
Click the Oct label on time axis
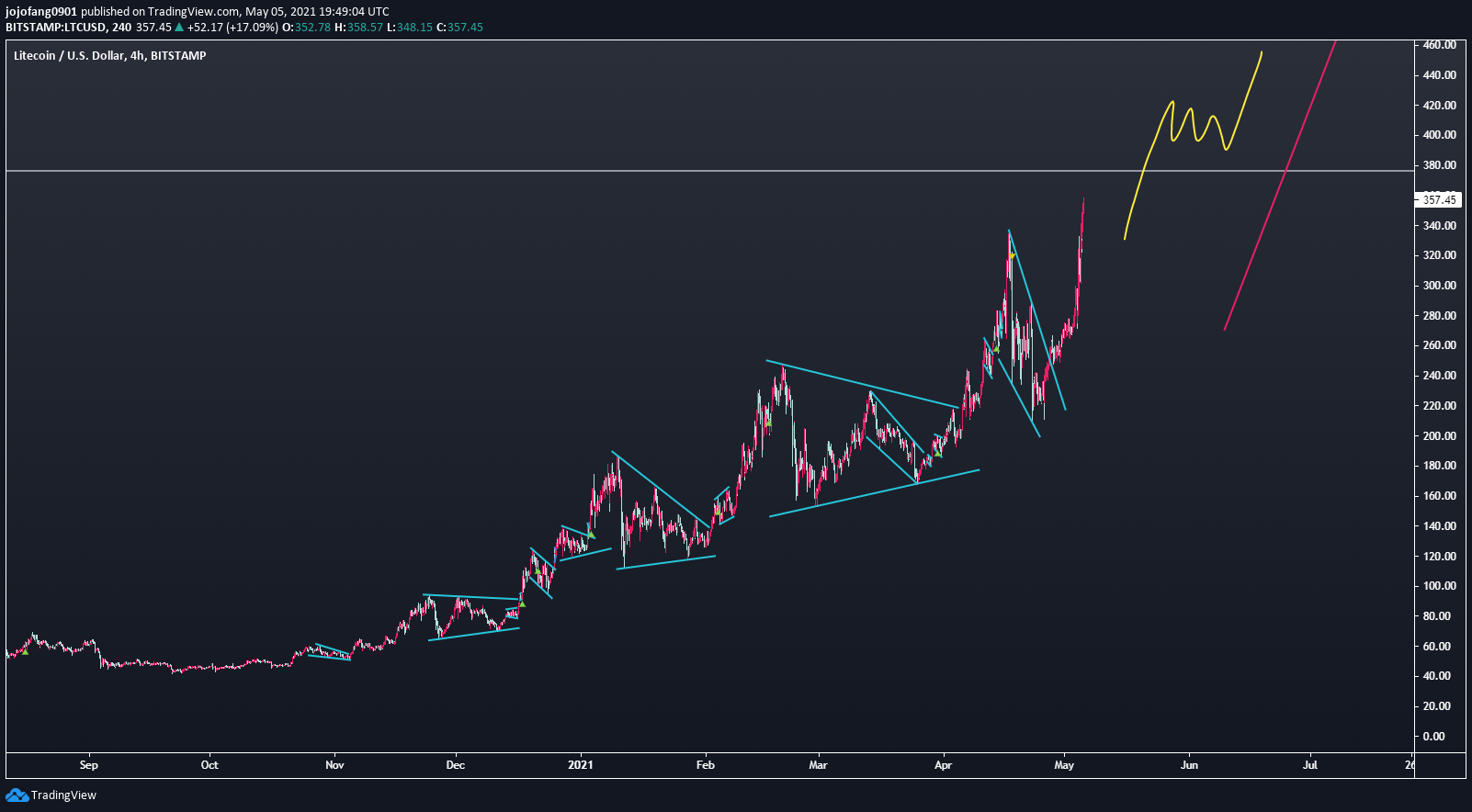coord(209,765)
